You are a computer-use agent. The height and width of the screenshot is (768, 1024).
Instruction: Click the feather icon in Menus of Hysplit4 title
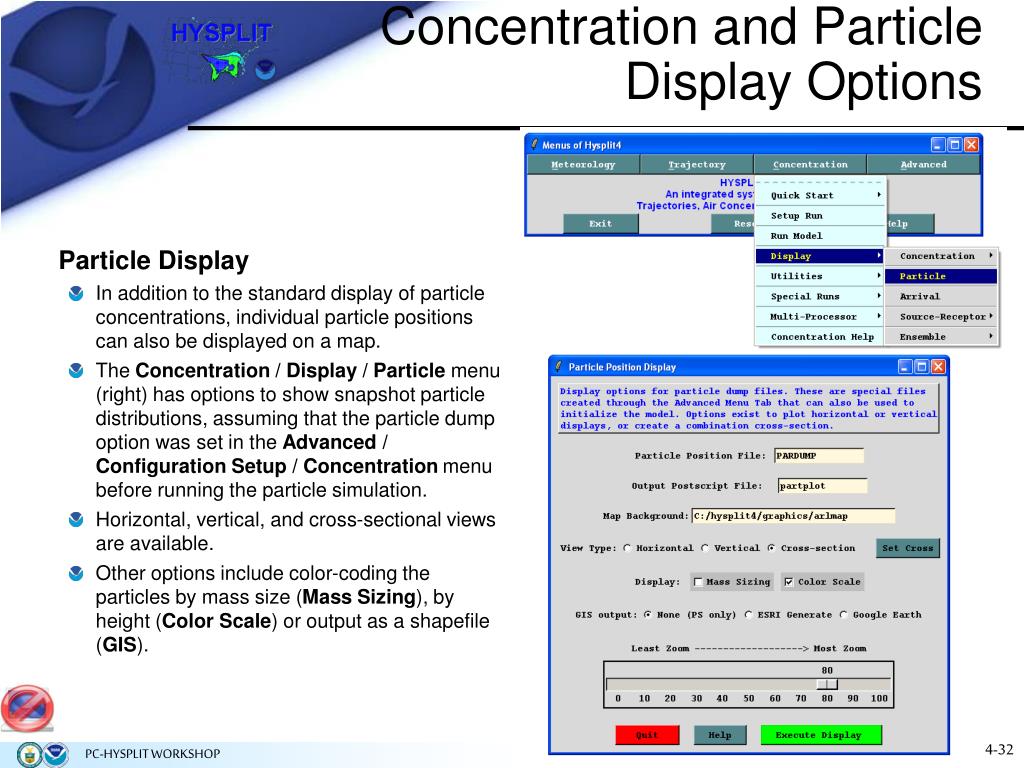click(535, 144)
